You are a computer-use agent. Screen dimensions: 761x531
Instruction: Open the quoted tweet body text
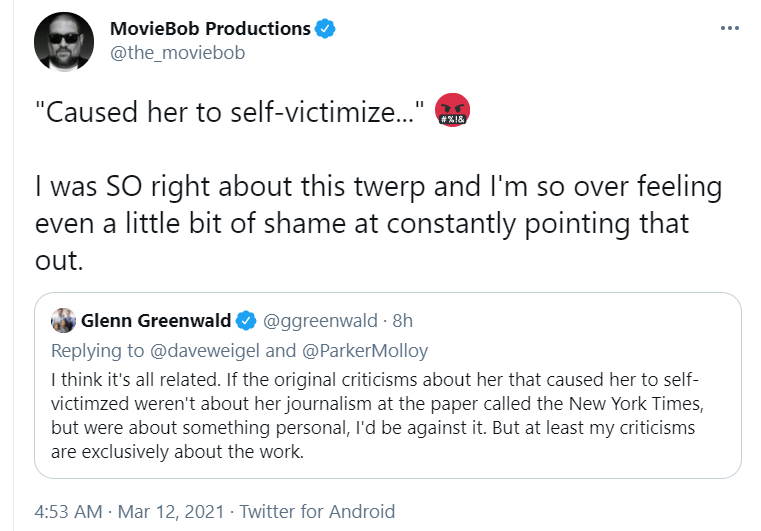pos(377,415)
